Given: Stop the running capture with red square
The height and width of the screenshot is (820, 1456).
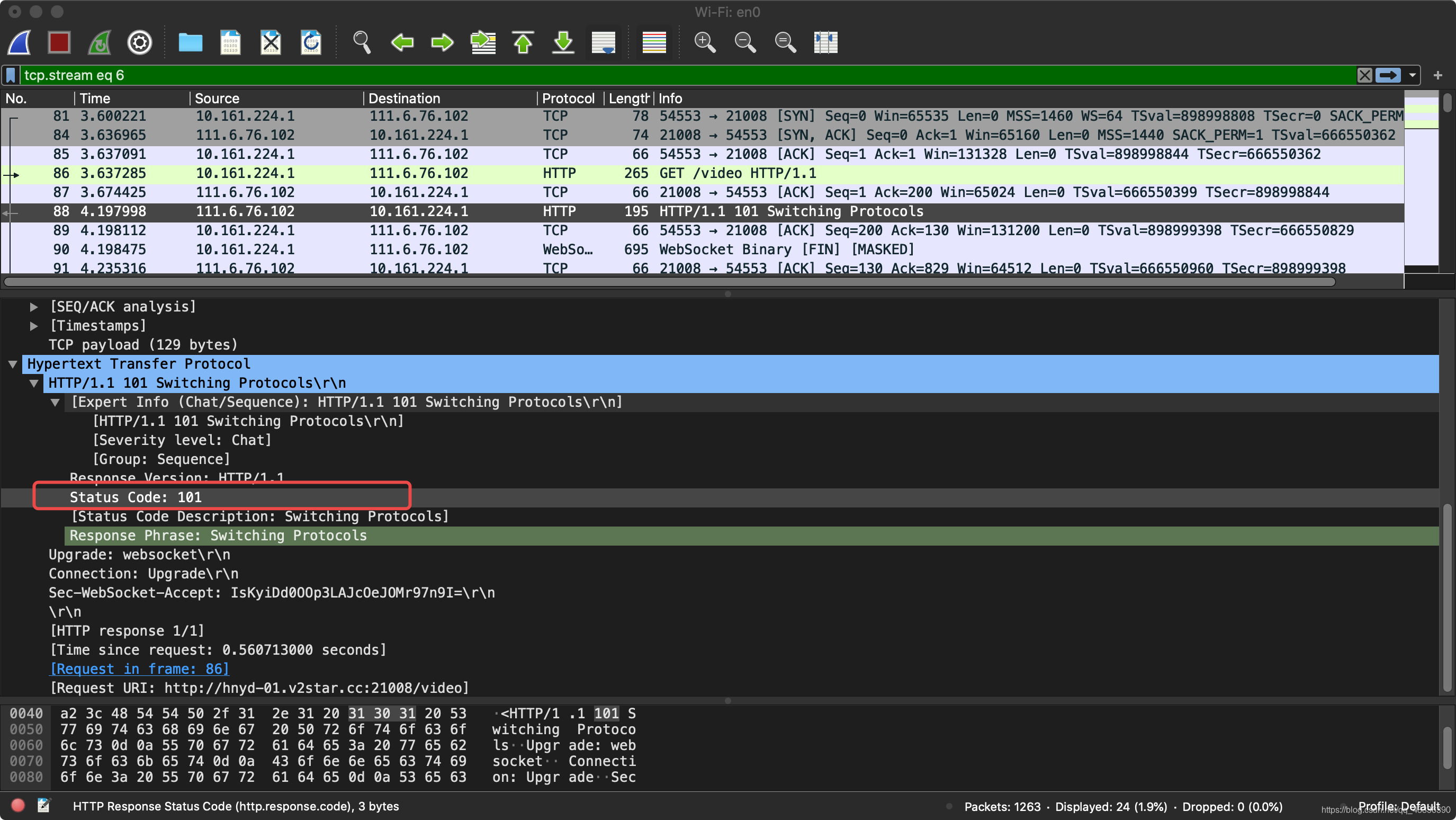Looking at the screenshot, I should [59, 42].
